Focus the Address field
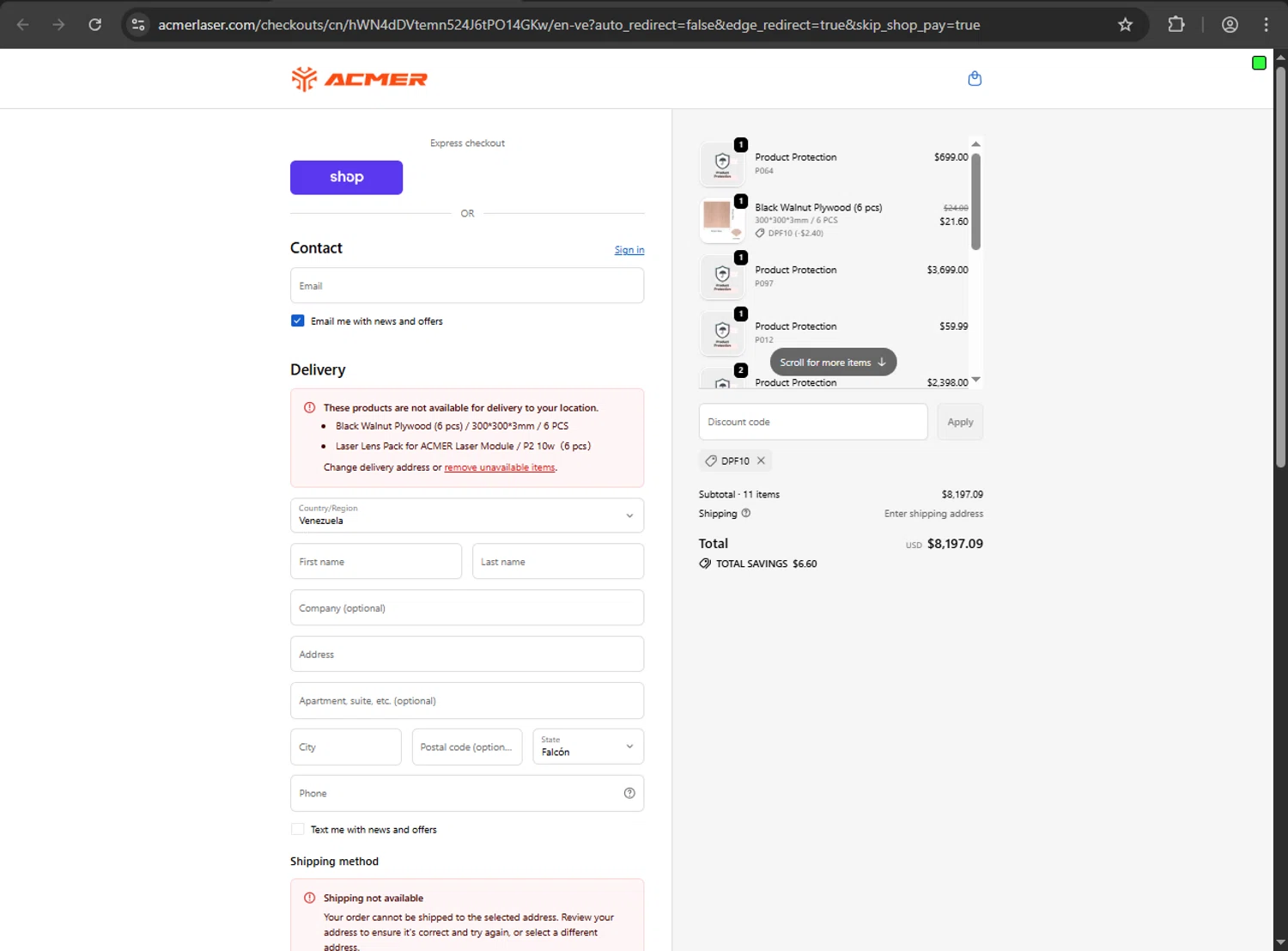The width and height of the screenshot is (1288, 951). [467, 654]
